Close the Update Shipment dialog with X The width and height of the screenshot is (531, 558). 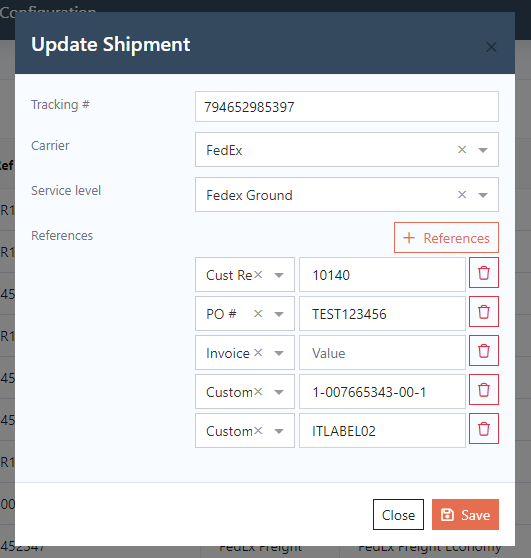click(x=491, y=47)
